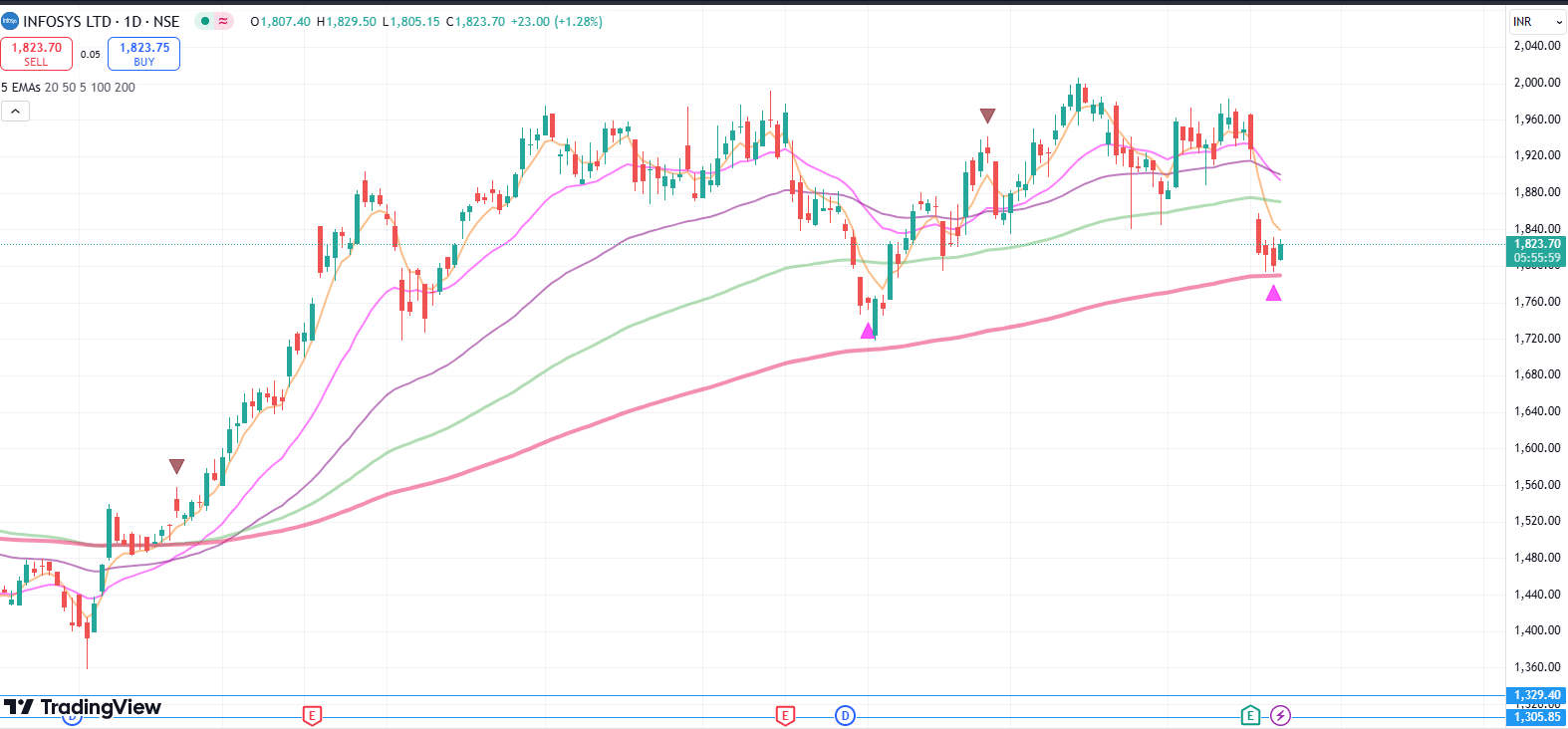
Task: Click the 1,305.85 horizontal line price label
Action: coord(1537,717)
